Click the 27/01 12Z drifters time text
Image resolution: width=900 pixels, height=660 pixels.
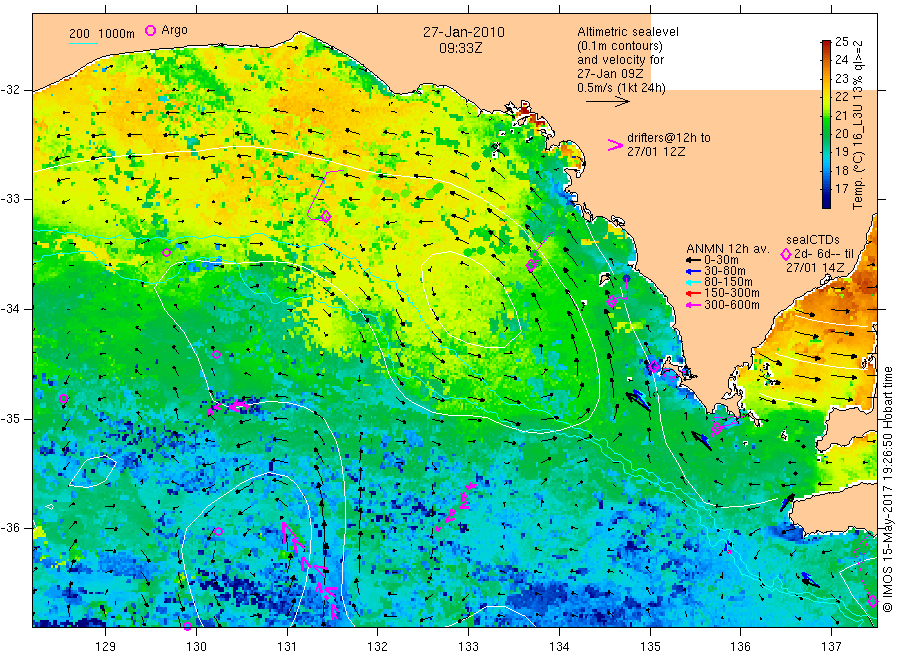[x=656, y=152]
